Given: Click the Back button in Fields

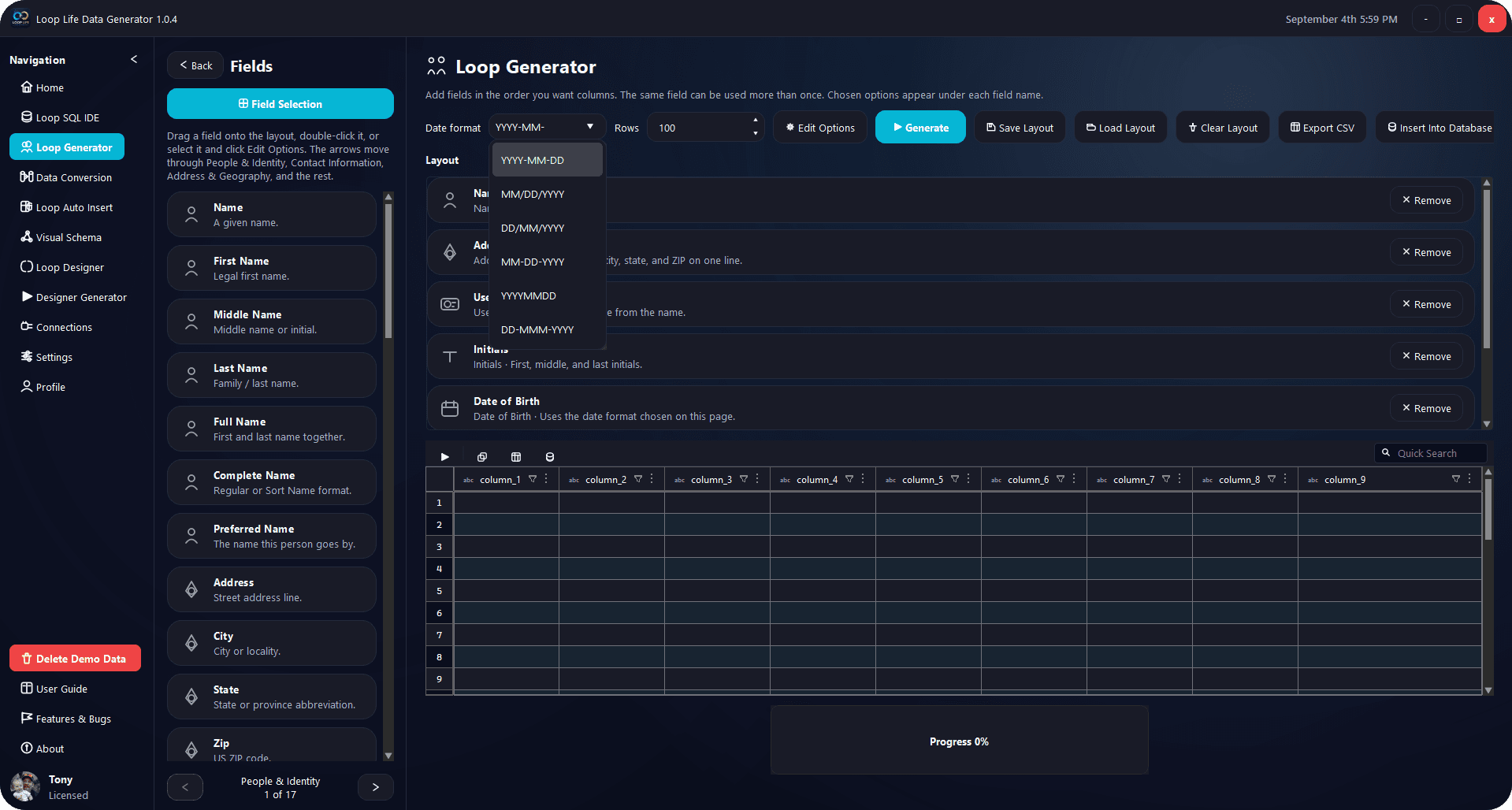Looking at the screenshot, I should click(195, 65).
